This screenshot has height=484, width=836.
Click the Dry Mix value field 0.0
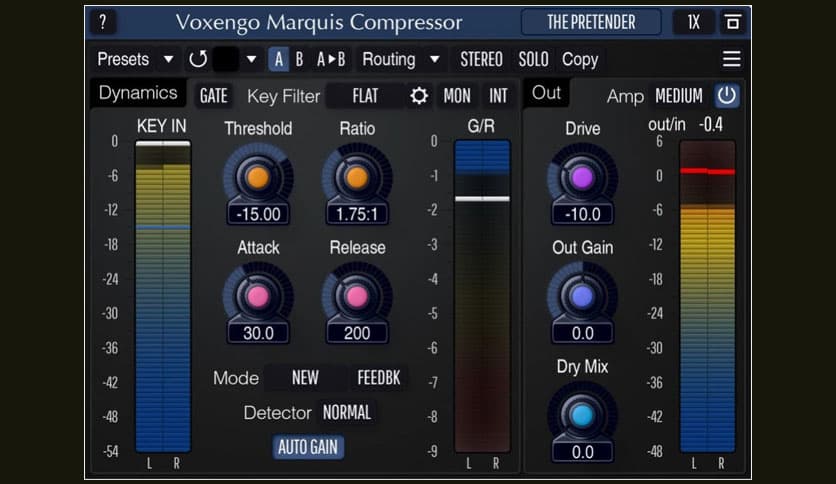click(582, 452)
